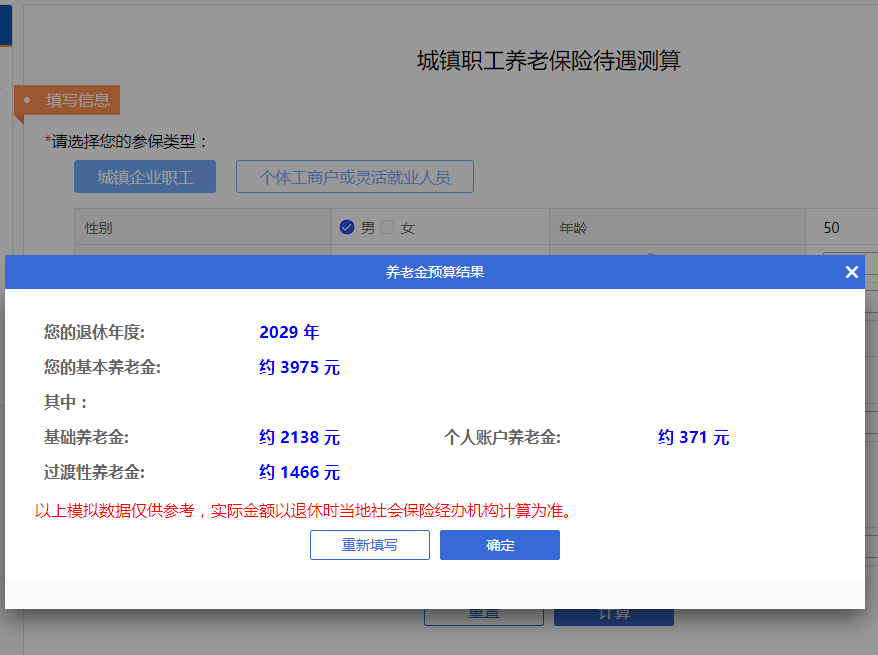Select the 女 radio button
The height and width of the screenshot is (655, 878).
tap(388, 228)
